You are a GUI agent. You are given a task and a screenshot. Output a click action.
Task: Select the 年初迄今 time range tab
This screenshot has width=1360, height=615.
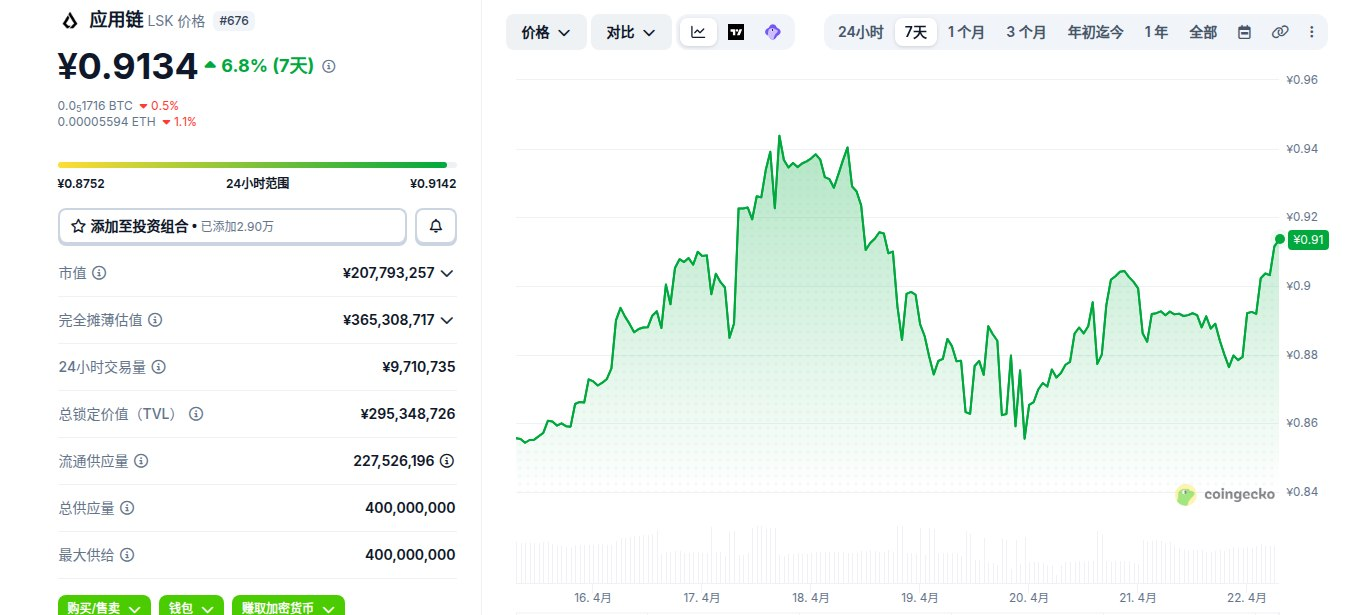point(1095,32)
